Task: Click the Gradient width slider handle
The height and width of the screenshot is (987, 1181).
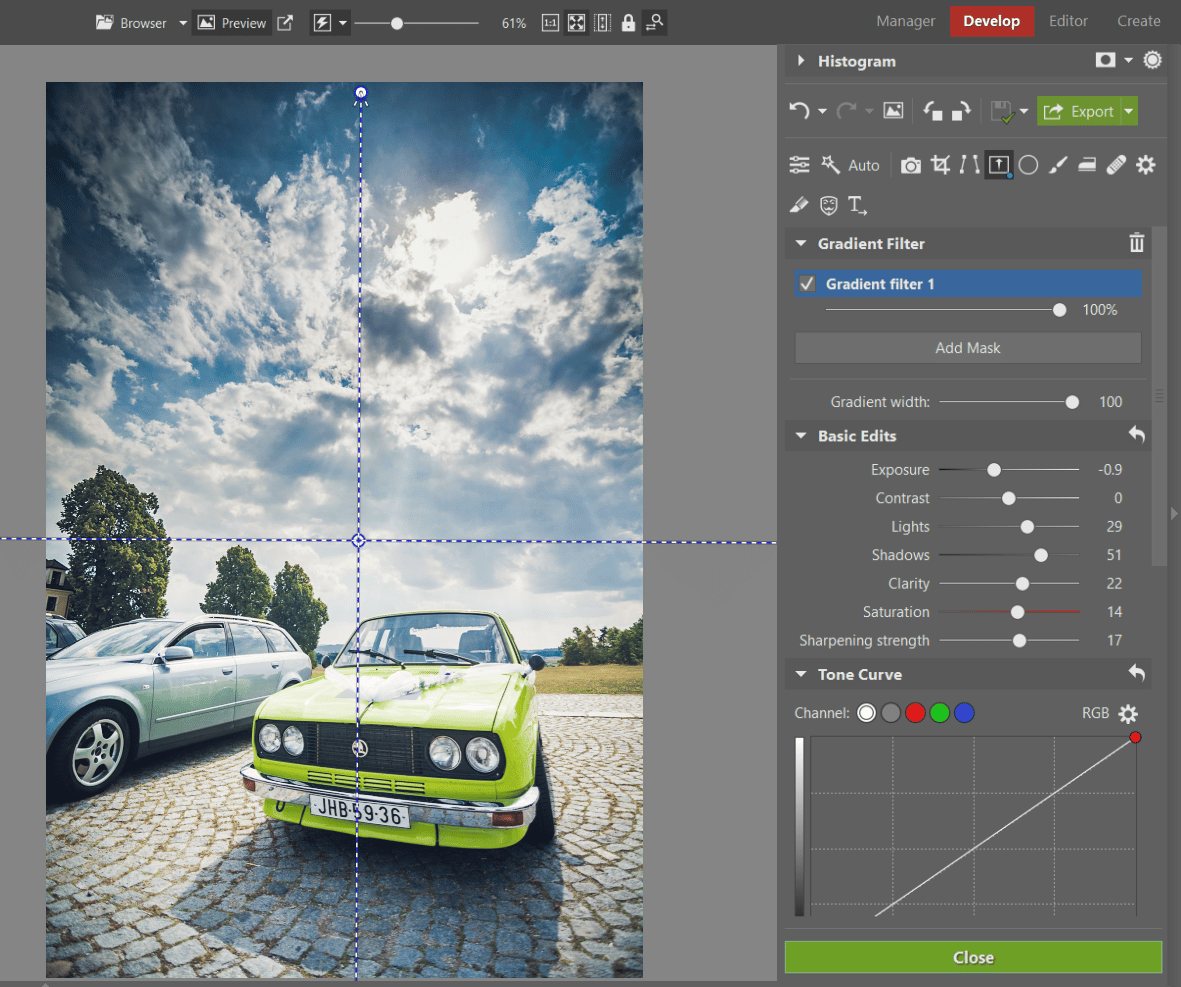Action: (1072, 402)
